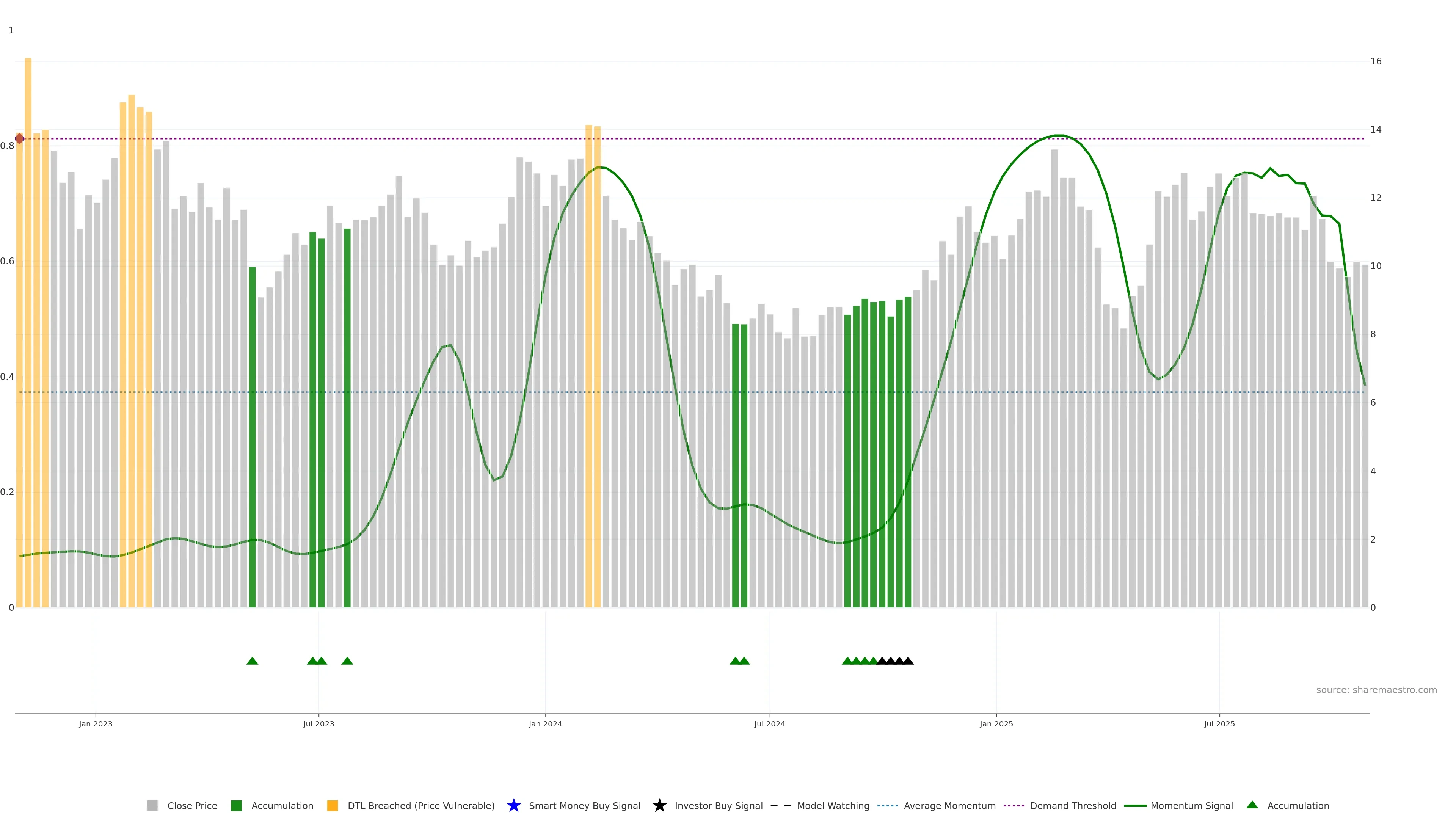
Task: Click the first green accumulation triangle marker
Action: [252, 661]
